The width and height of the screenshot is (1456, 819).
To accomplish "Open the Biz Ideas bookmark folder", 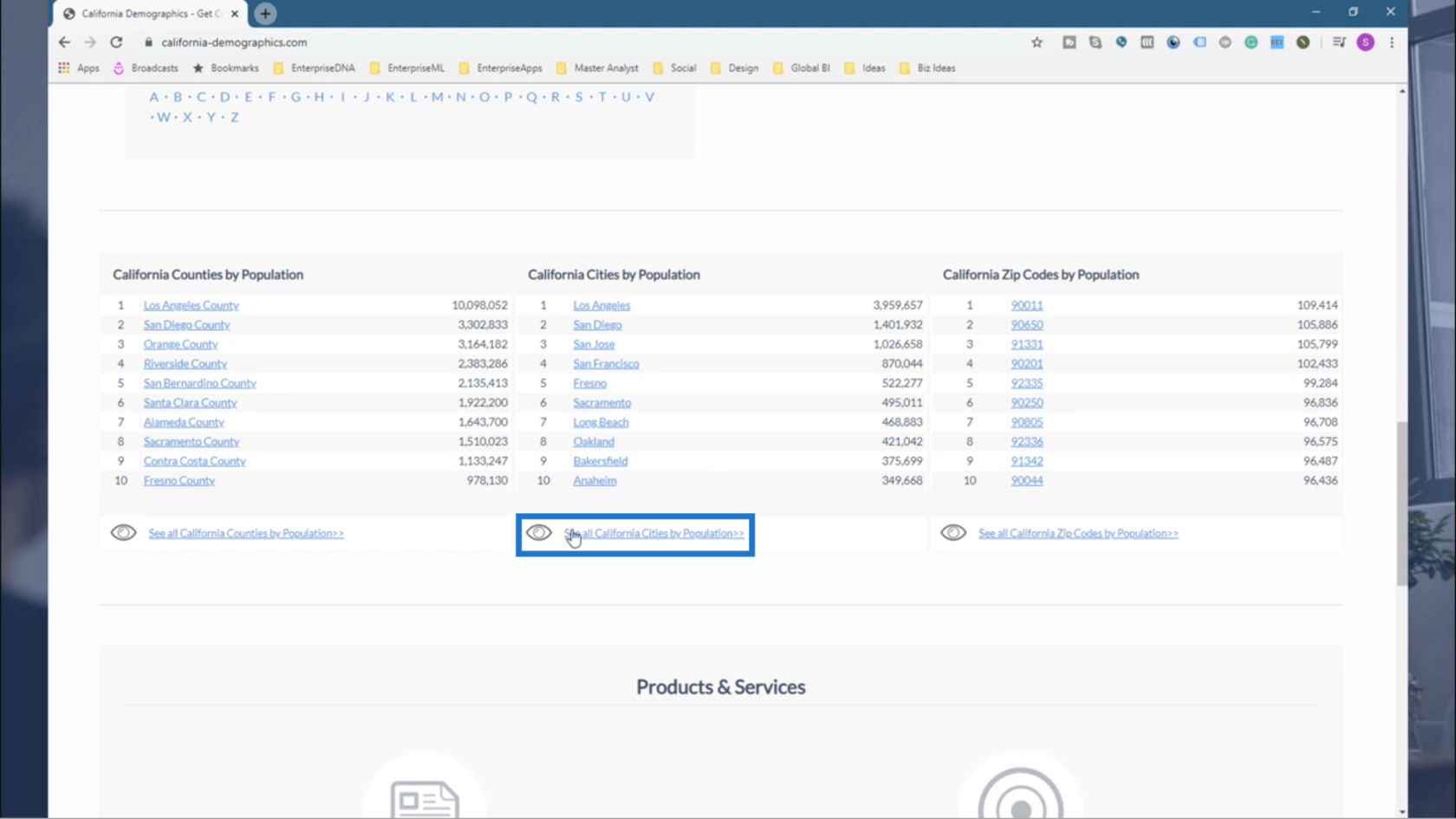I will (x=927, y=68).
